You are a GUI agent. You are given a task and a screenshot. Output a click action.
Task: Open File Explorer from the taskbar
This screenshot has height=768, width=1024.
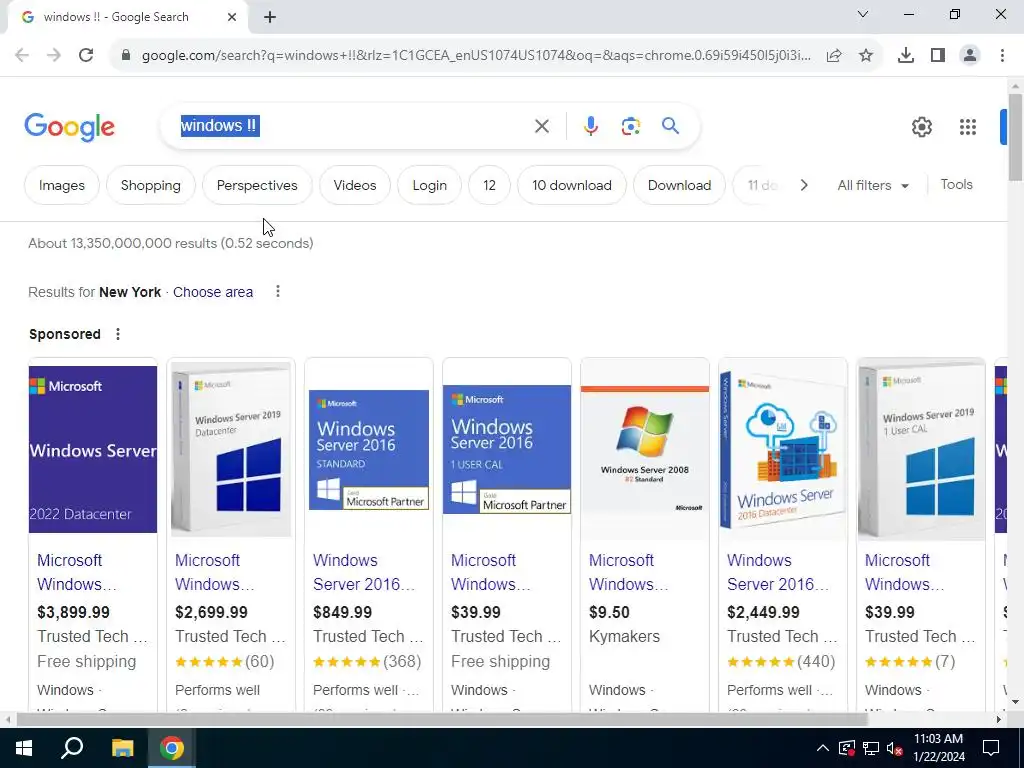[x=122, y=748]
